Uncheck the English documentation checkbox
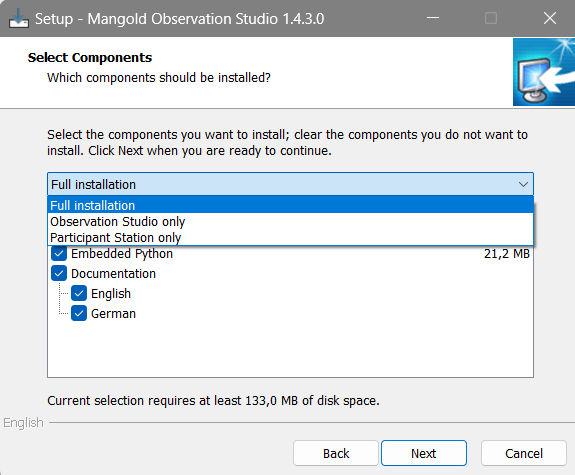This screenshot has width=575, height=475. tap(79, 293)
